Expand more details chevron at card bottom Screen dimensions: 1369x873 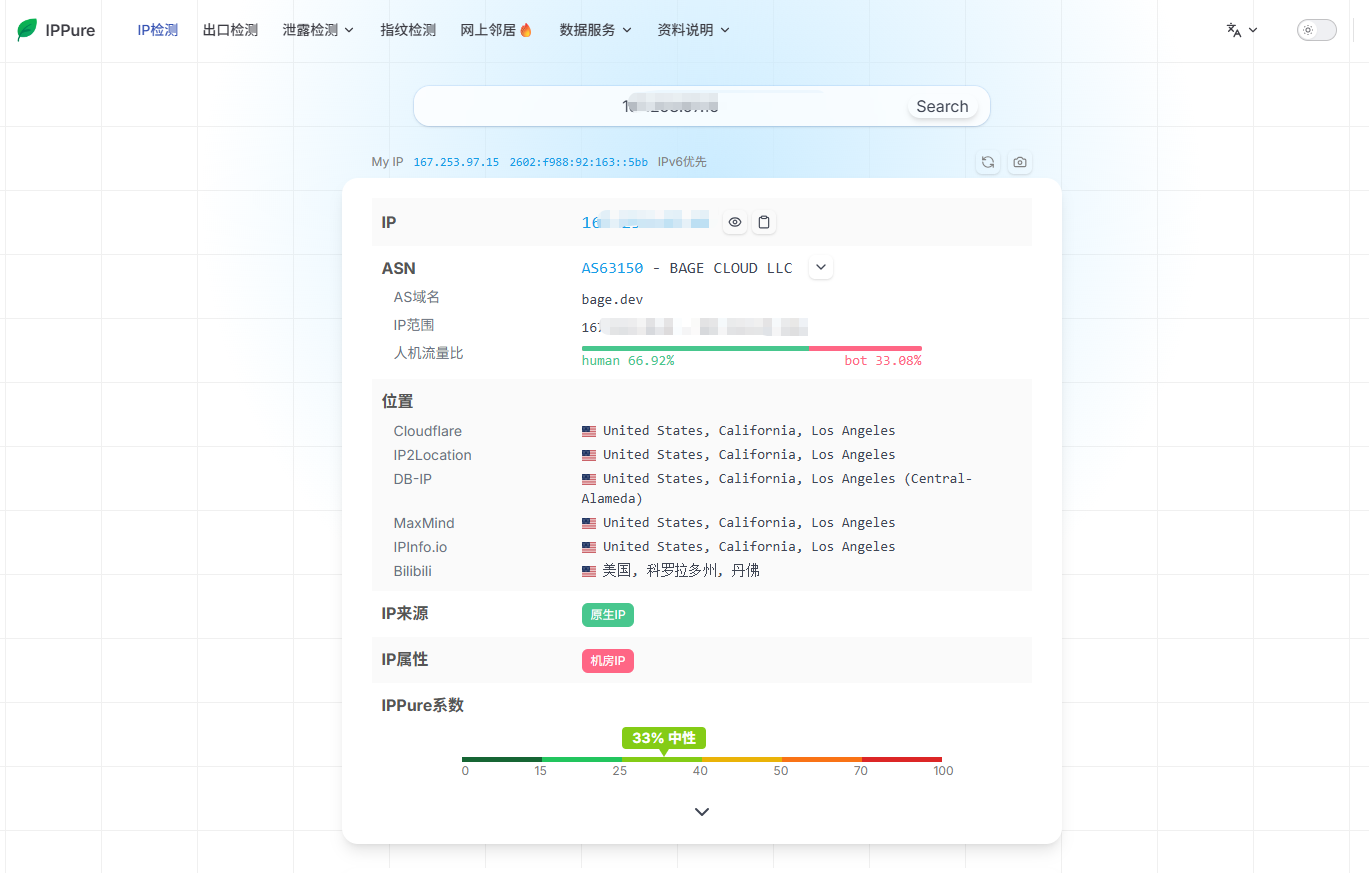(702, 812)
